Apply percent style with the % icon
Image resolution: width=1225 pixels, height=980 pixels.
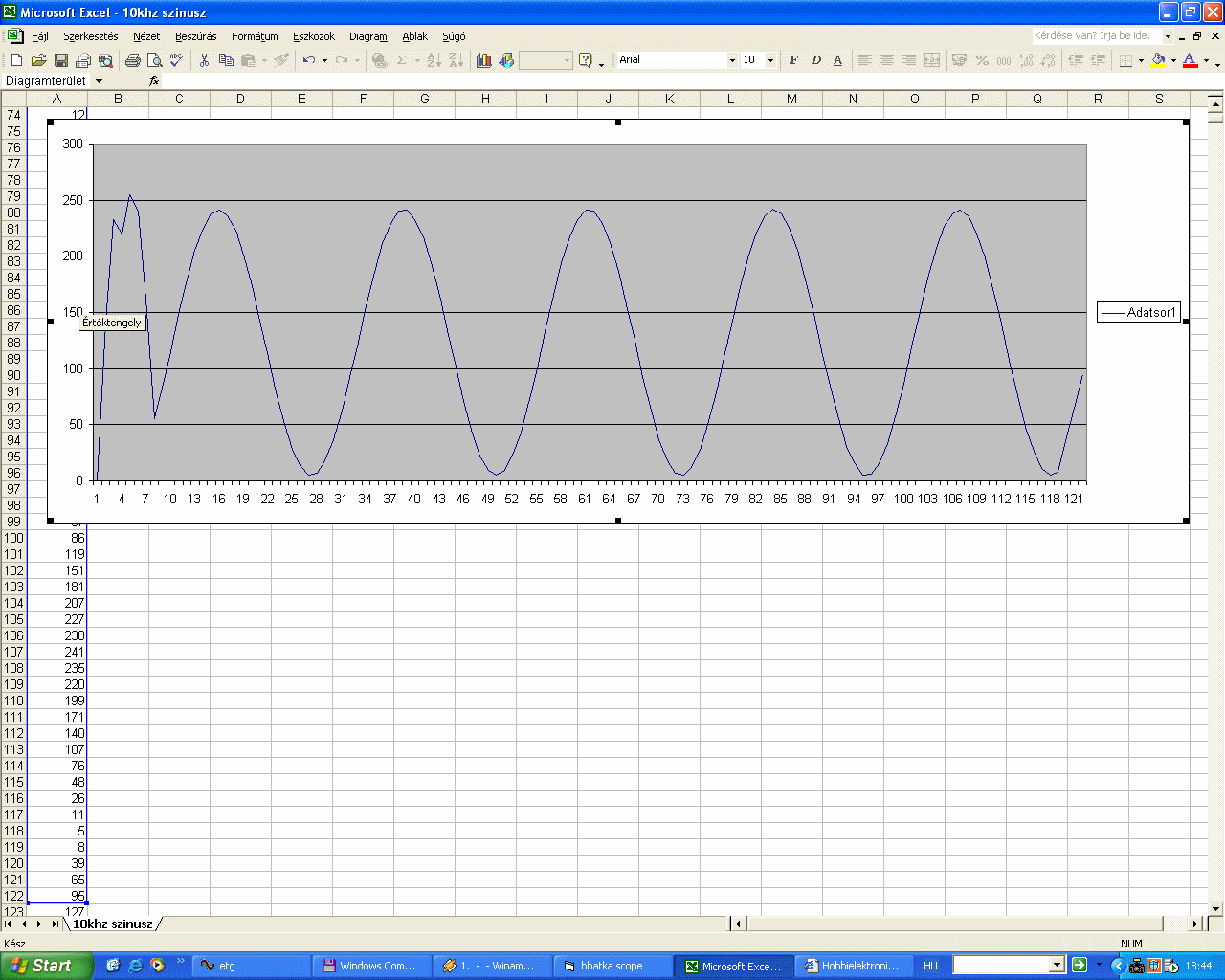click(x=982, y=60)
